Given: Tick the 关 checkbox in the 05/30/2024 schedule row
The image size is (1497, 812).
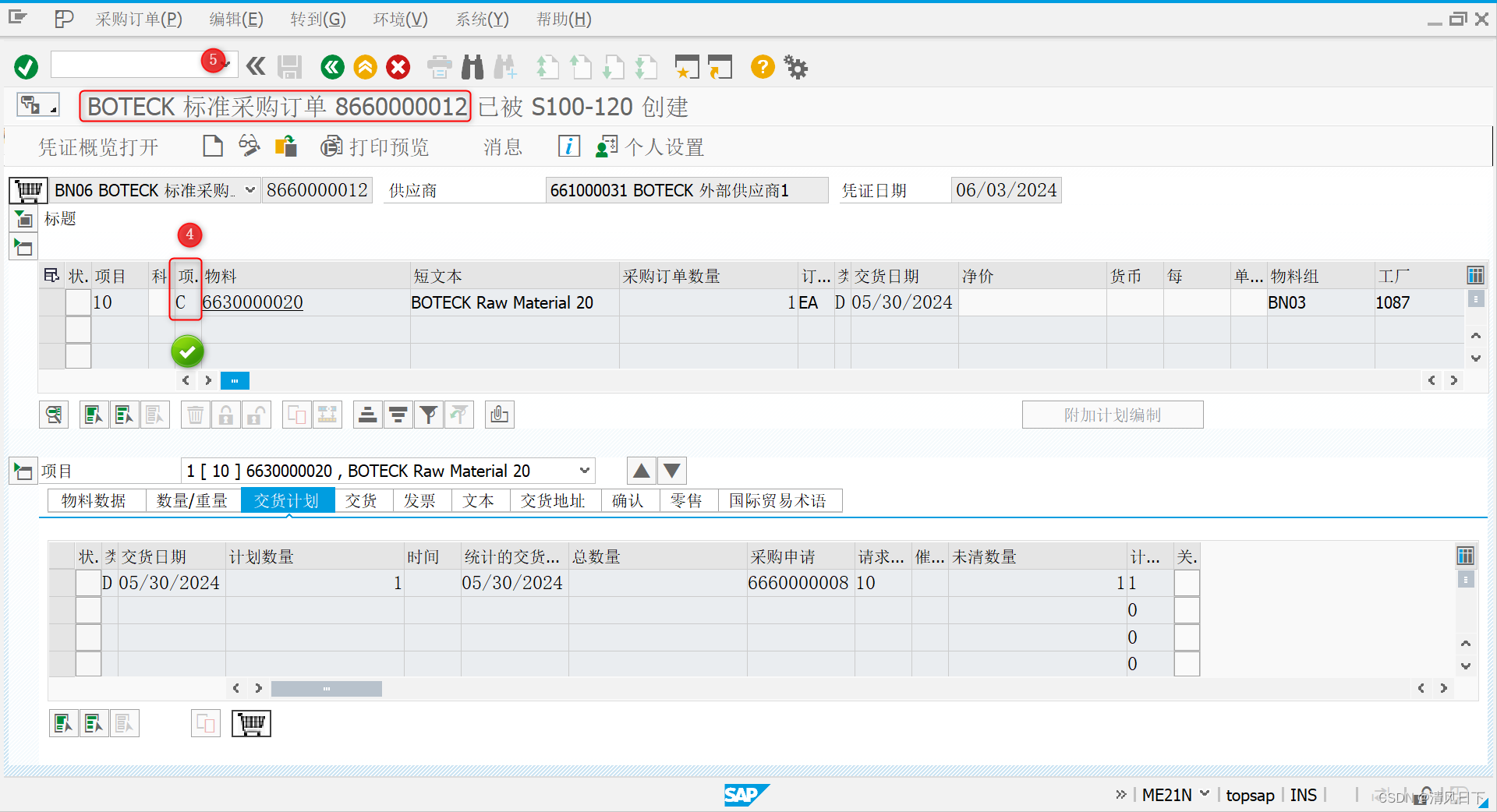Looking at the screenshot, I should (1187, 583).
